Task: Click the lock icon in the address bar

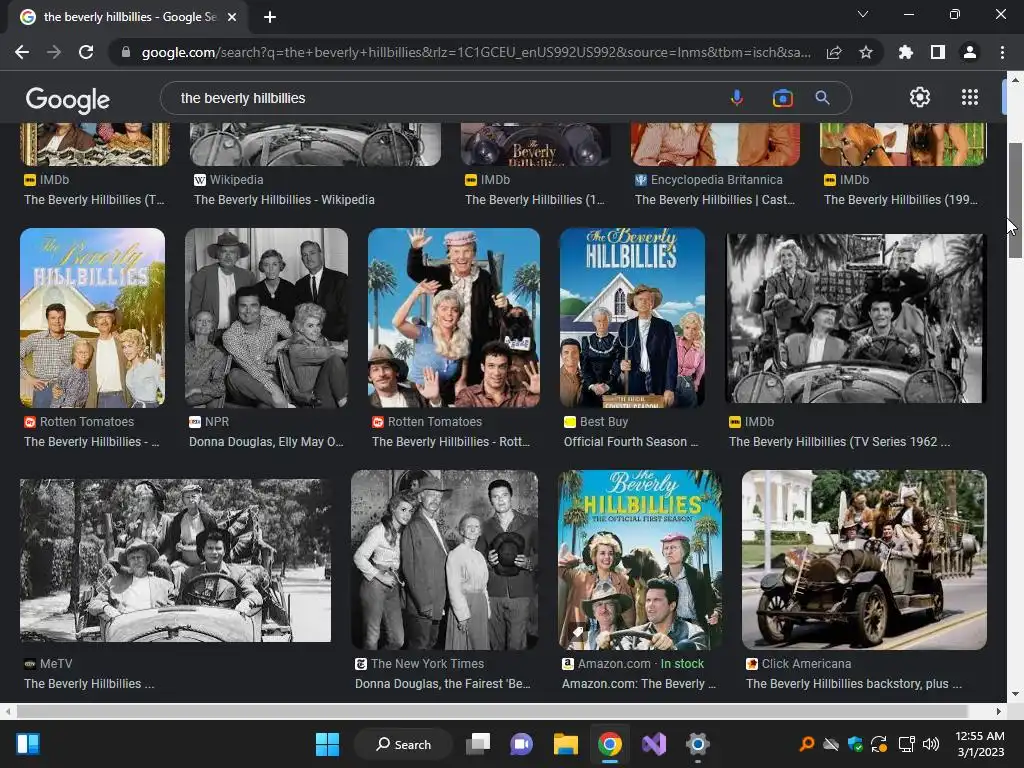Action: click(126, 52)
